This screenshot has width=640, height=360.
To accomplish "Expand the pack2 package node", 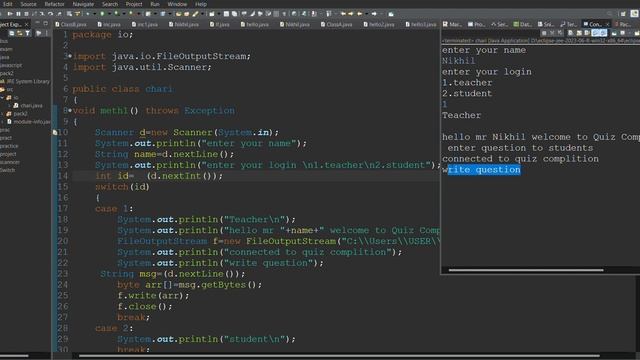I will tap(2, 113).
